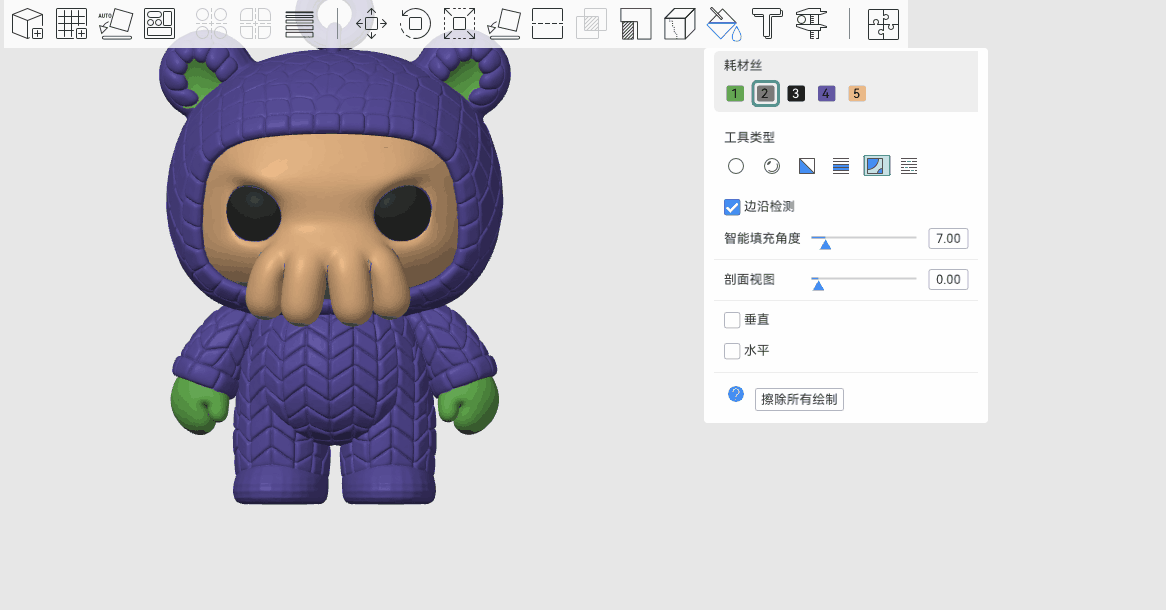Select filament 1 green swatch

coord(735,94)
